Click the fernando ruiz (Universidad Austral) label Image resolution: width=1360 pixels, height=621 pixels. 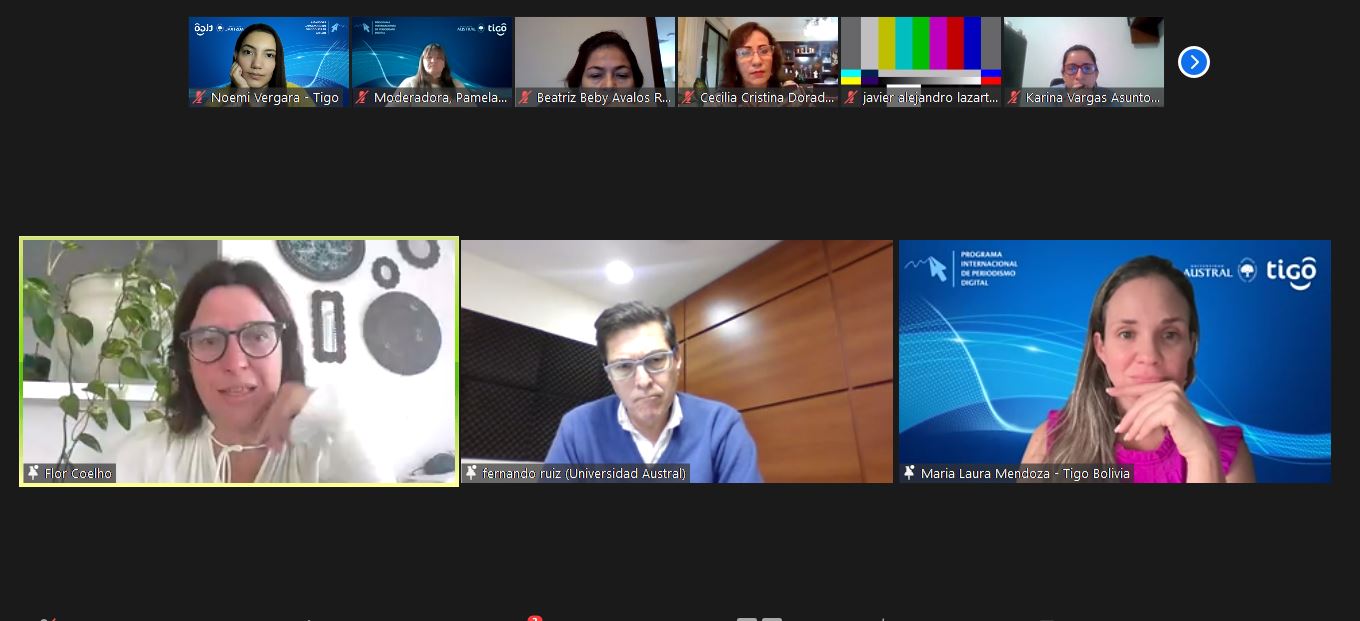584,474
